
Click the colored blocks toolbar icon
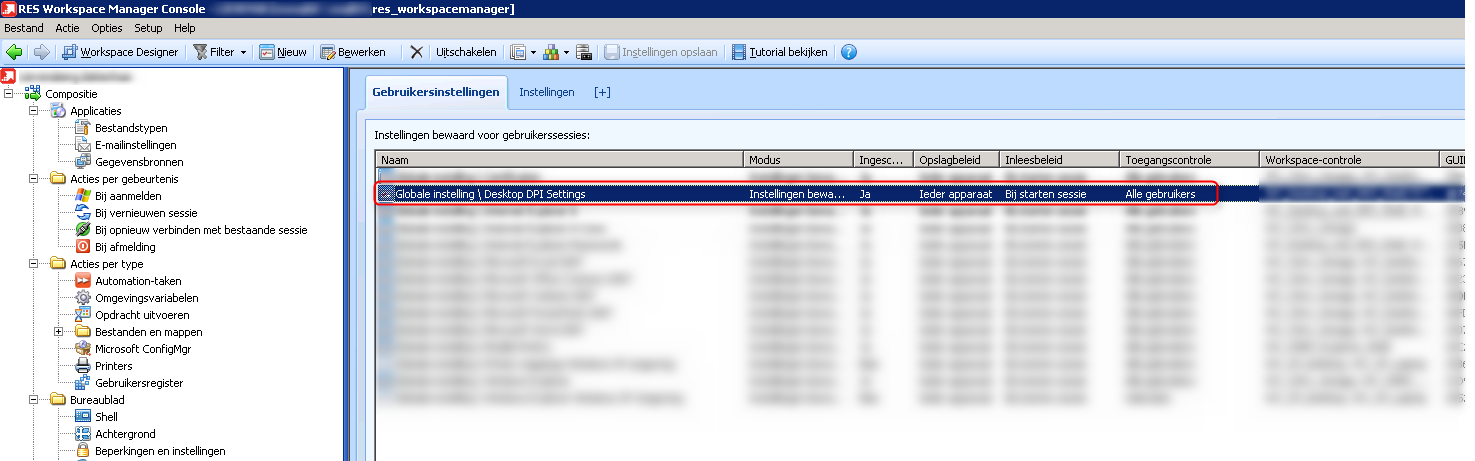pos(551,52)
